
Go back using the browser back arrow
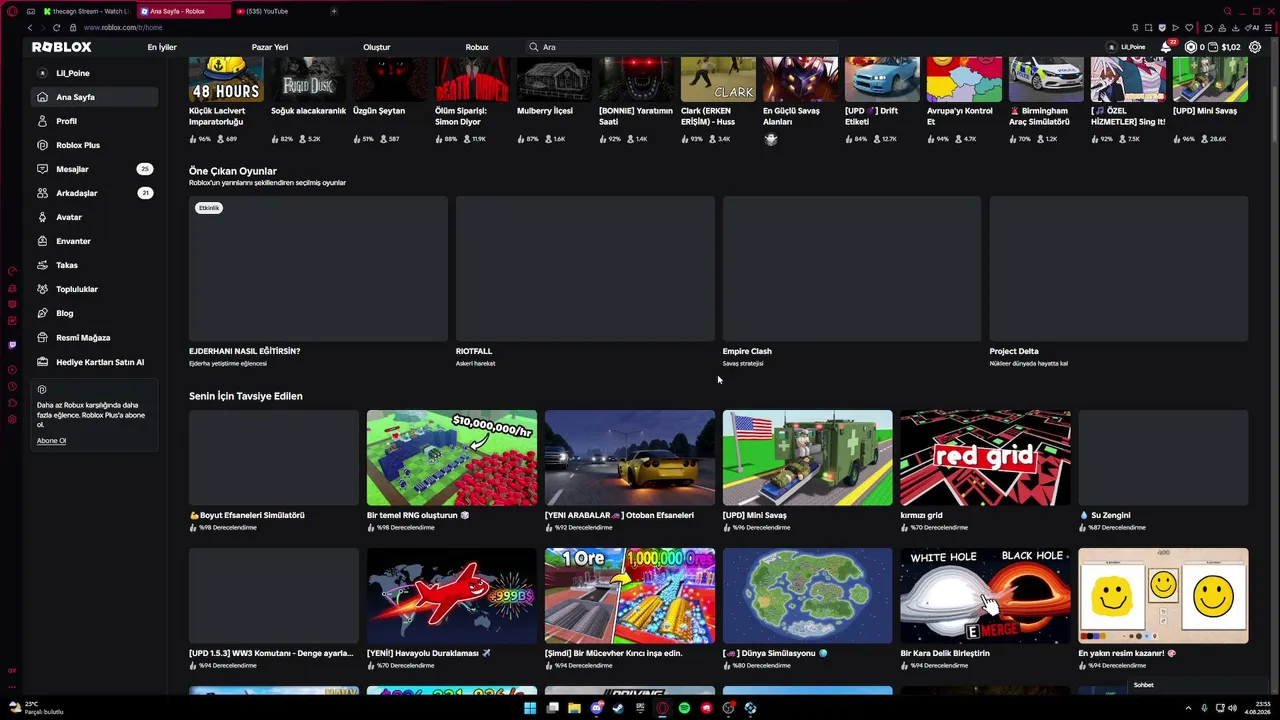(x=29, y=28)
